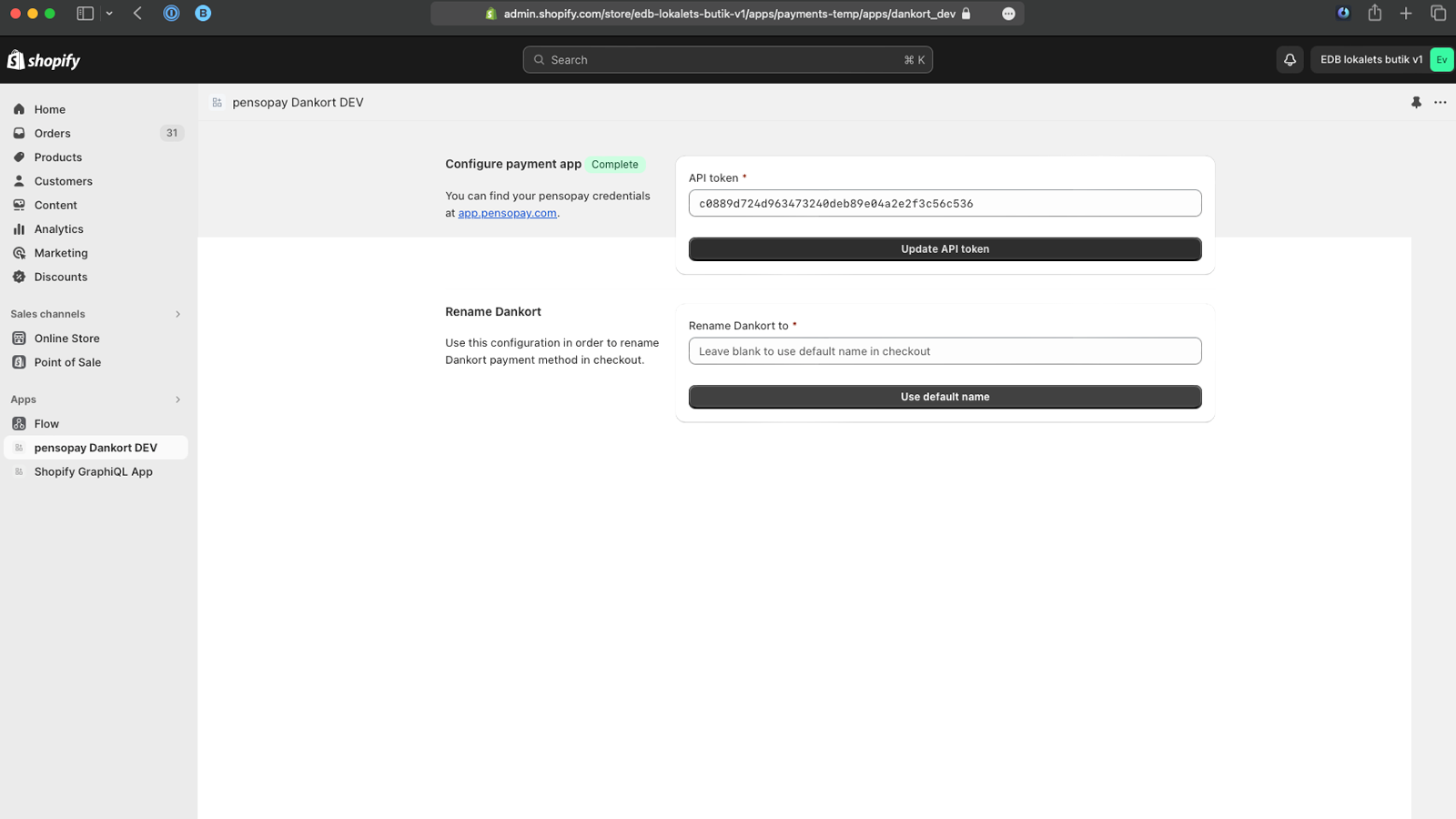Viewport: 1456px width, 819px height.
Task: Toggle the browser sidebar icon
Action: pyautogui.click(x=85, y=14)
